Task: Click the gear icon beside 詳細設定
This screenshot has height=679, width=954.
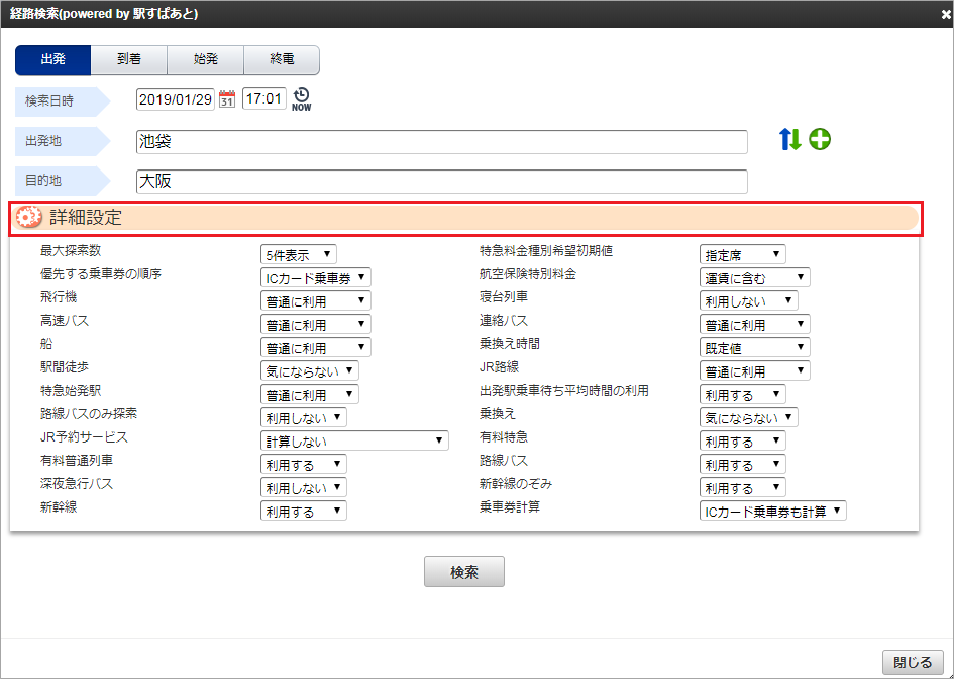Action: (27, 215)
